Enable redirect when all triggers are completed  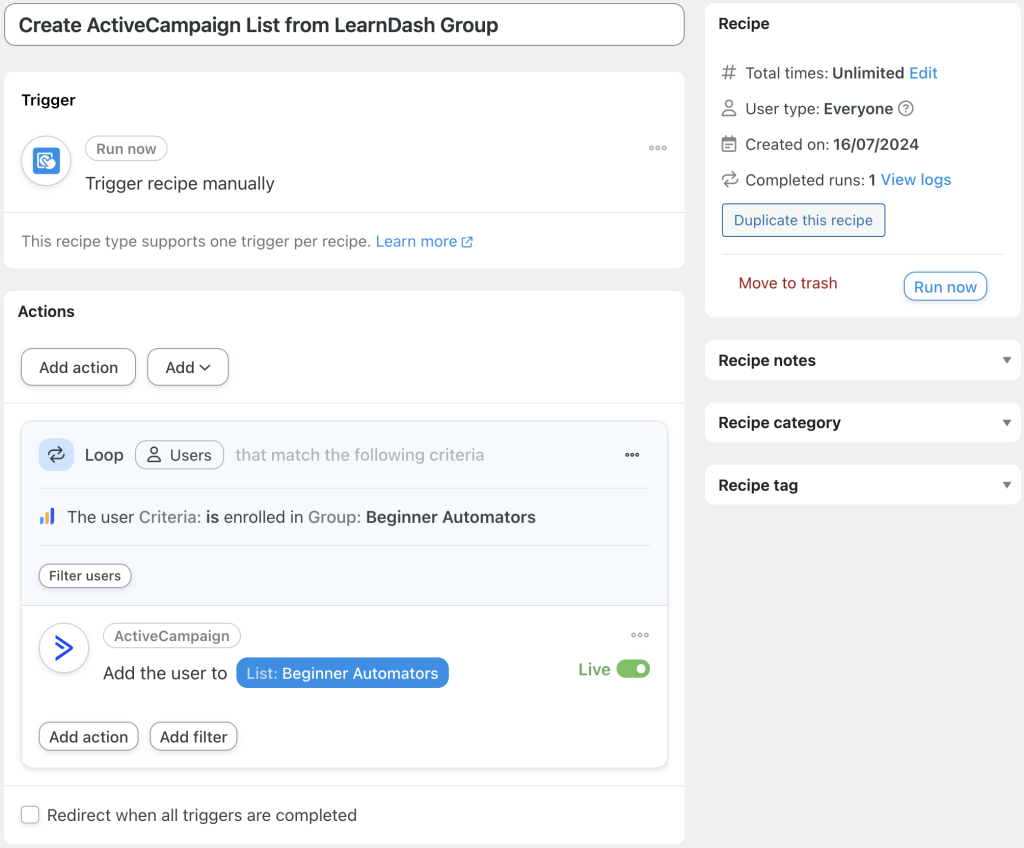tap(30, 815)
